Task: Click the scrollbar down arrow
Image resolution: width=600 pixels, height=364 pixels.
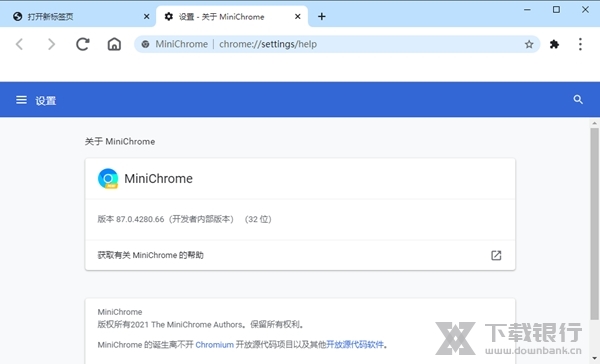Action: pos(594,359)
